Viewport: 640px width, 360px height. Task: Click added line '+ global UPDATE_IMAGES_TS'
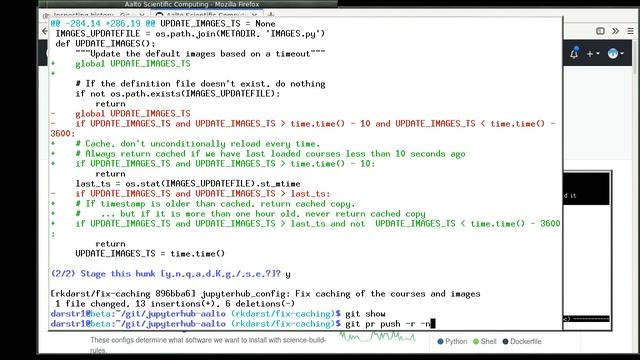pos(121,64)
